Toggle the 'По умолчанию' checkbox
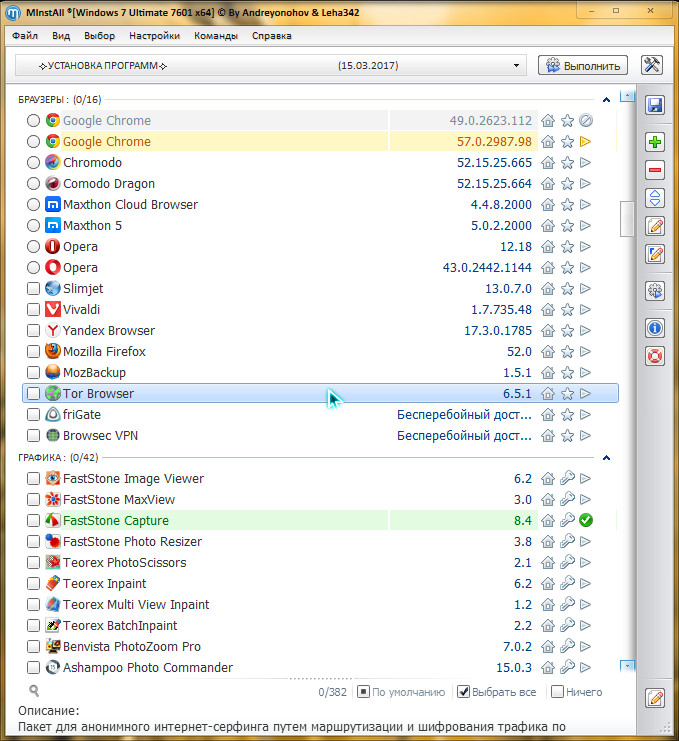Viewport: 679px width, 741px height. (x=363, y=692)
